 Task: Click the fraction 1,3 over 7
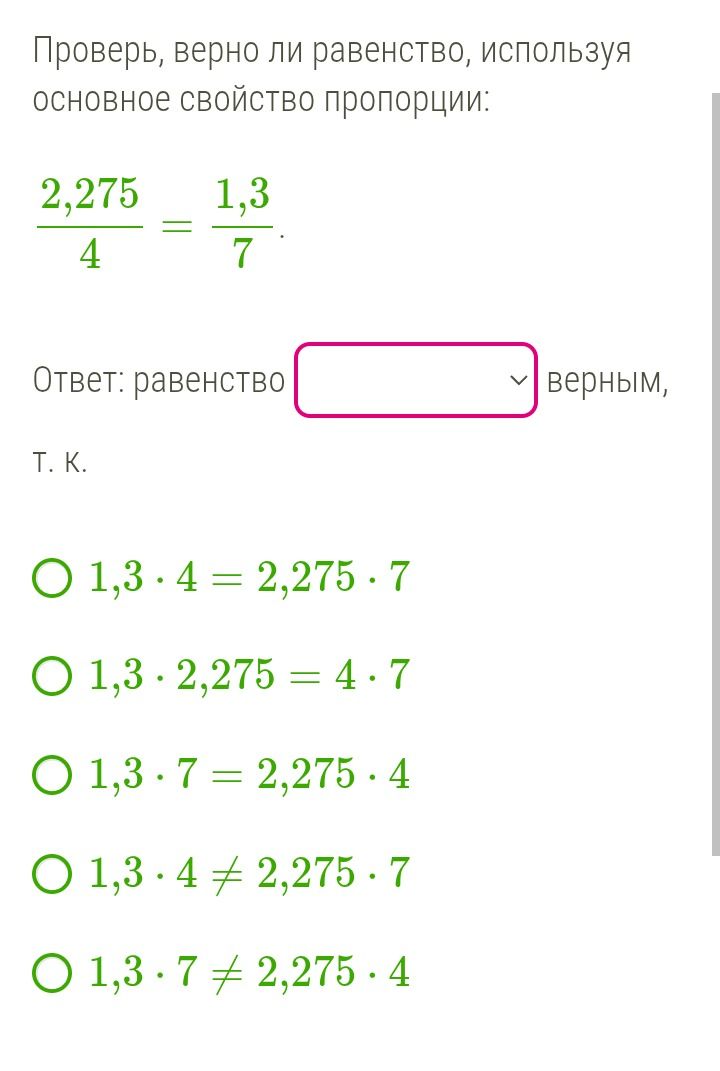pos(243,223)
